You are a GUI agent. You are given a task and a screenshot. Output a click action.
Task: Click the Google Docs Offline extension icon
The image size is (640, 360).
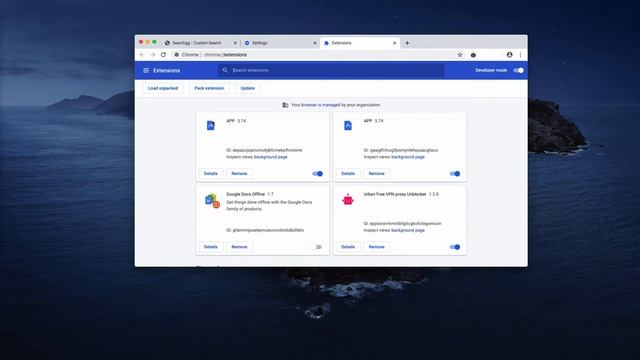click(212, 200)
